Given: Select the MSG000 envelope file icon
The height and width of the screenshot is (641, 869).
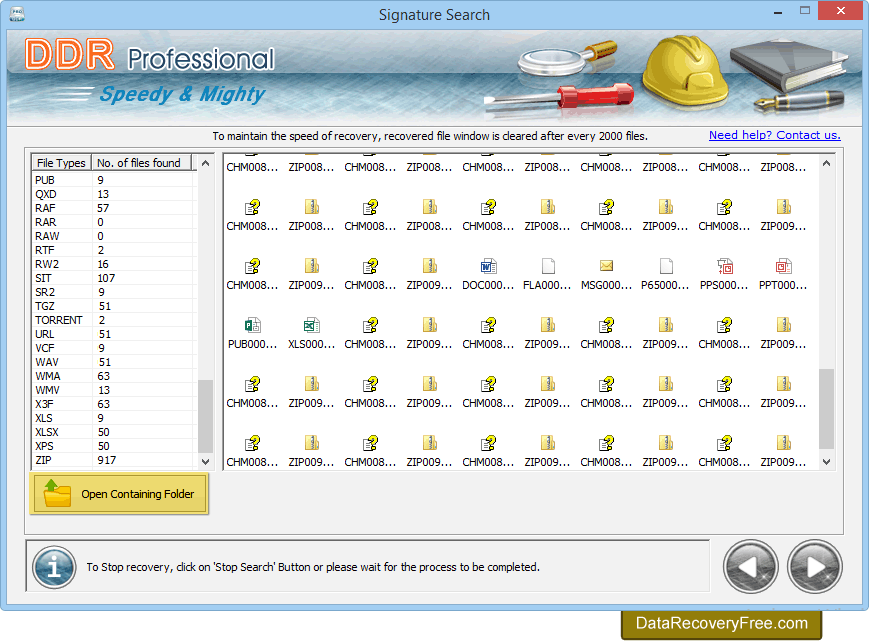Looking at the screenshot, I should coord(606,266).
